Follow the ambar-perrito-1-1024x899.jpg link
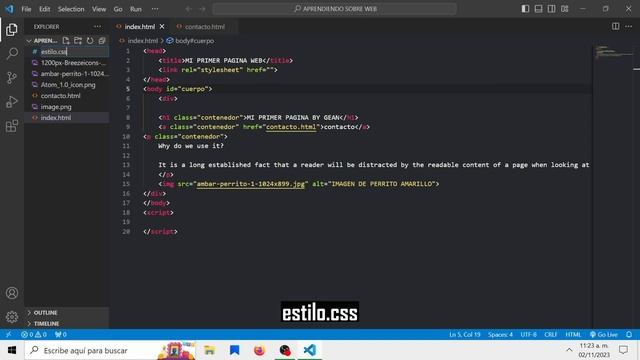640x360 pixels. [x=251, y=184]
